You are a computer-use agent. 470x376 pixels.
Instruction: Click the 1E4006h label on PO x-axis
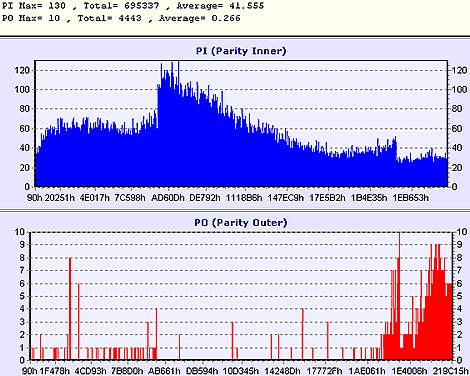409,371
